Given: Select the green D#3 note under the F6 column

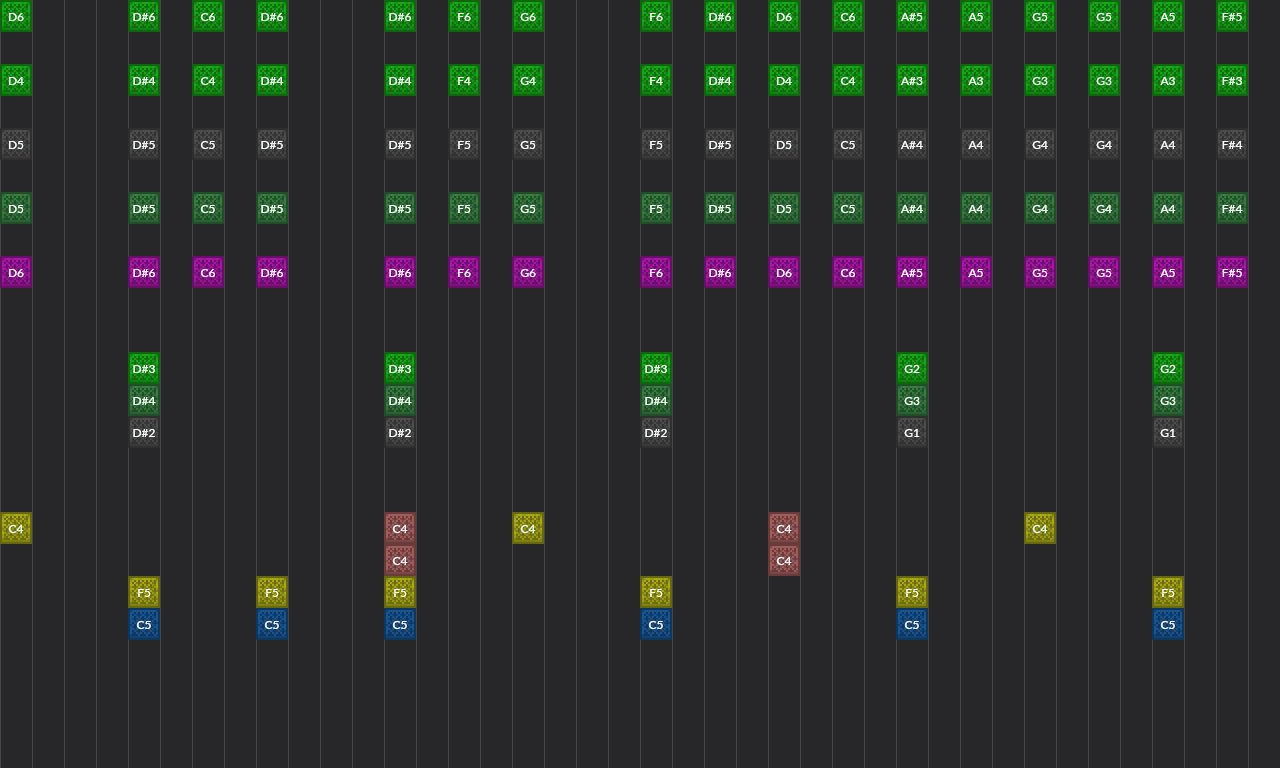Looking at the screenshot, I should pyautogui.click(x=655, y=369).
